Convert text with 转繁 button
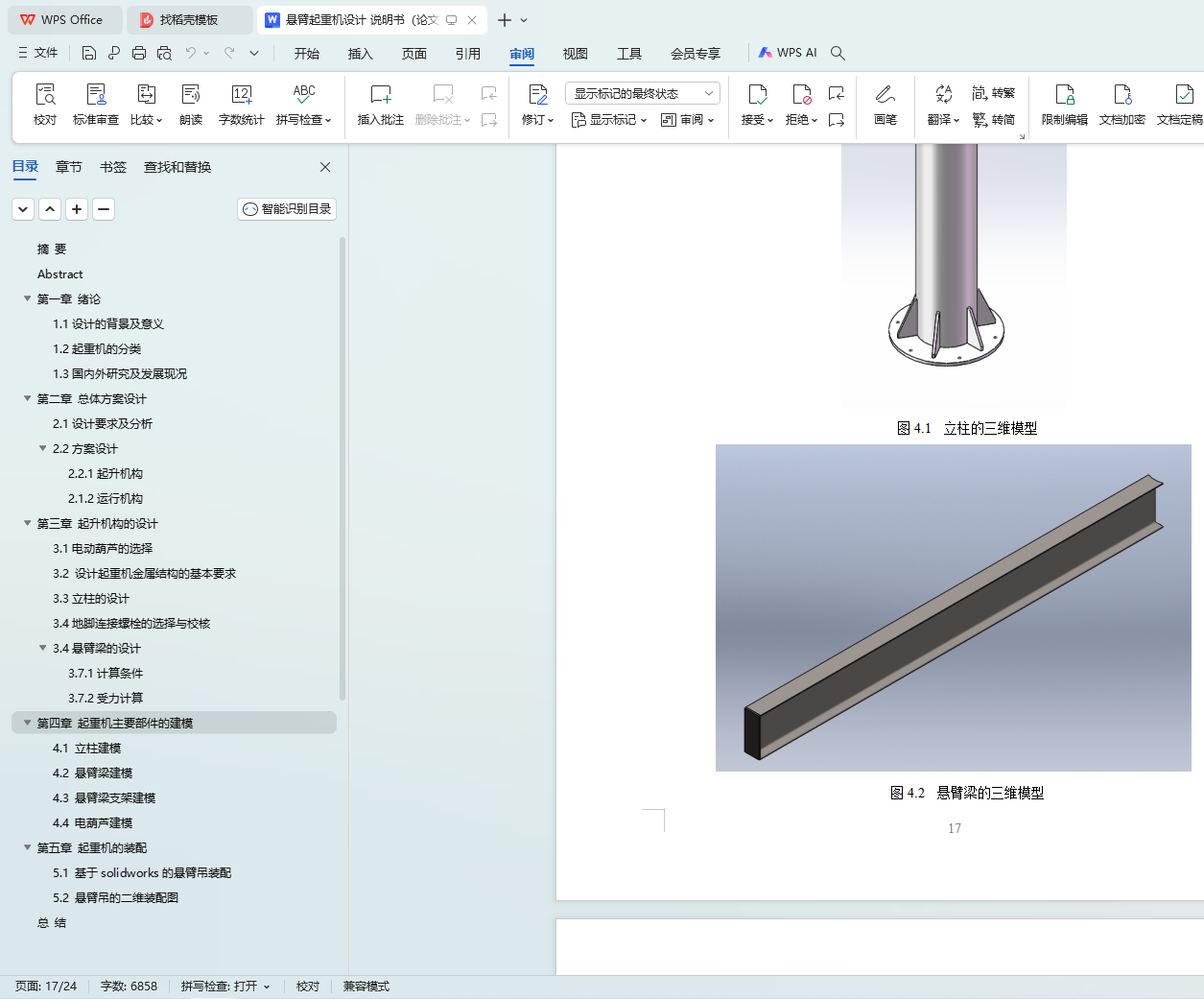The height and width of the screenshot is (999, 1204). pyautogui.click(x=994, y=93)
